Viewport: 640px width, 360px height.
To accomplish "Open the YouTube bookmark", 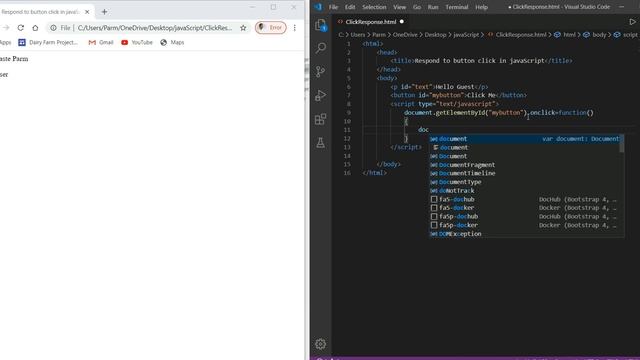I will tap(137, 42).
